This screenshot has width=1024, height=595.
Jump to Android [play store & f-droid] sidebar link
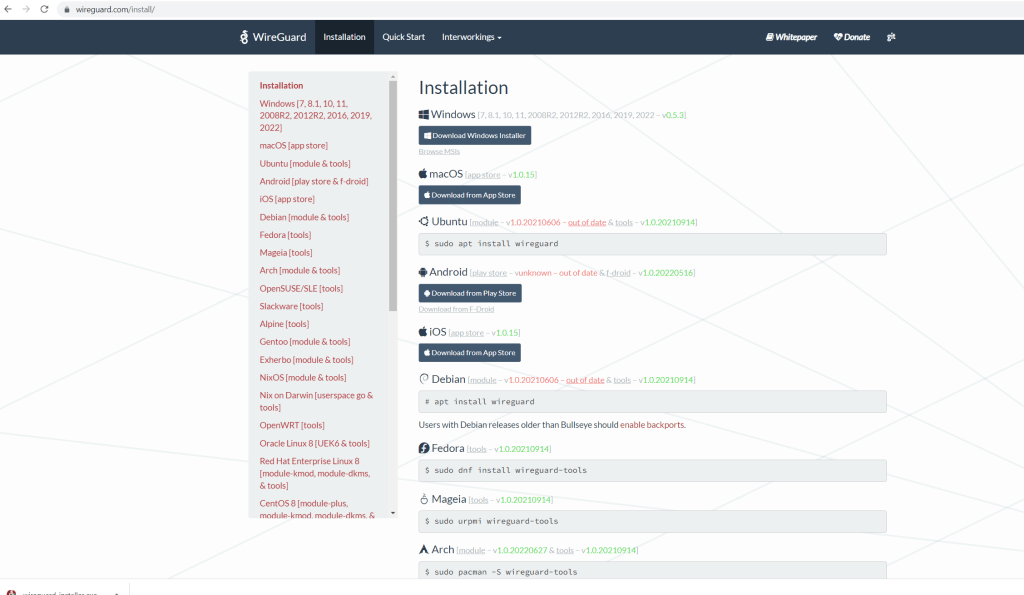pyautogui.click(x=314, y=182)
